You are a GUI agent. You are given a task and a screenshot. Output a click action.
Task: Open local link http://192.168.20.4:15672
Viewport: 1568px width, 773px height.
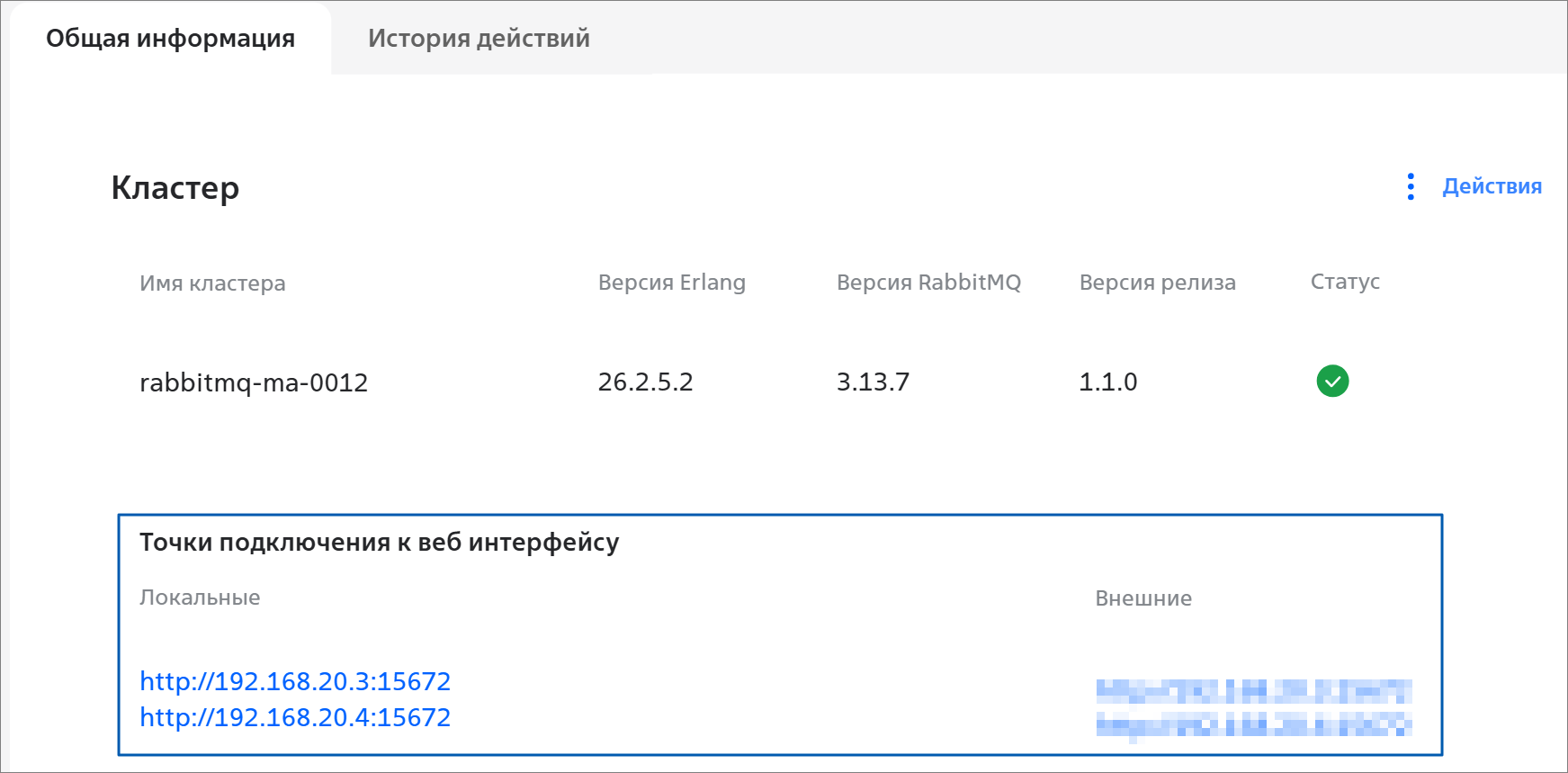pyautogui.click(x=295, y=717)
